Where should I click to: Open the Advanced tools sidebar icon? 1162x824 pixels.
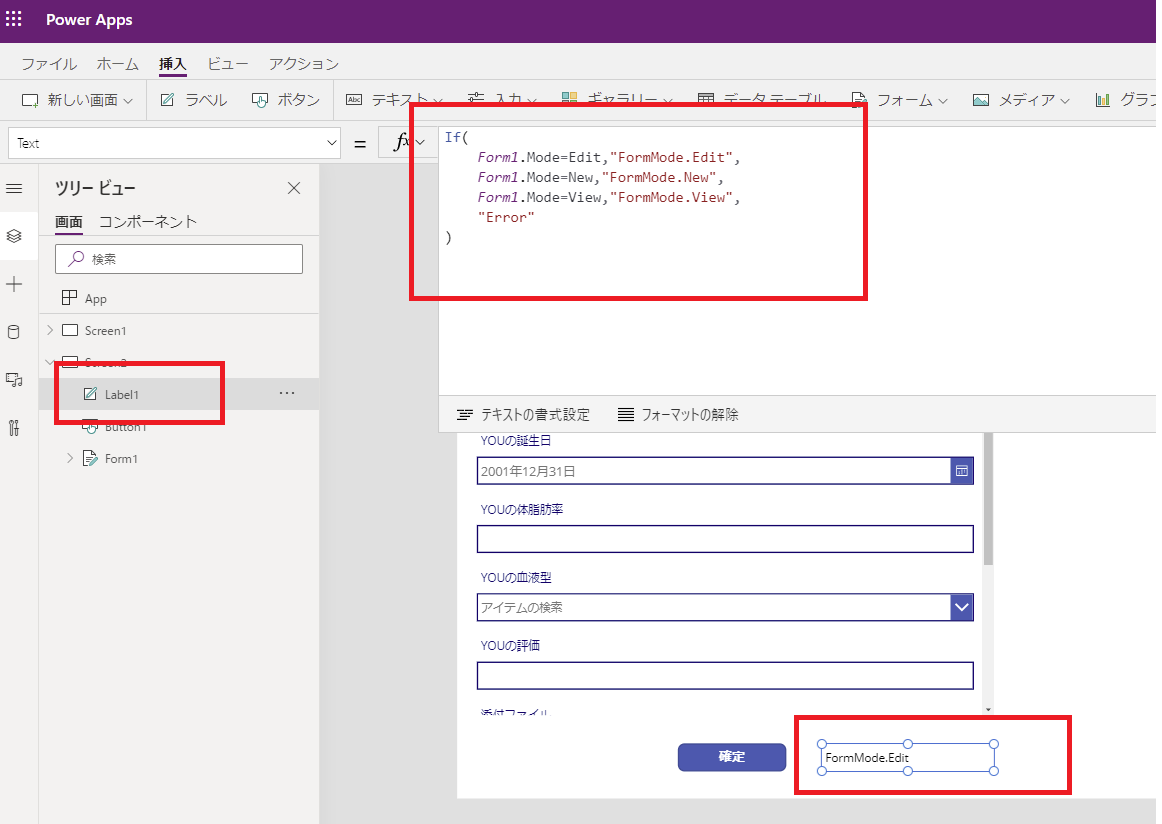click(14, 428)
